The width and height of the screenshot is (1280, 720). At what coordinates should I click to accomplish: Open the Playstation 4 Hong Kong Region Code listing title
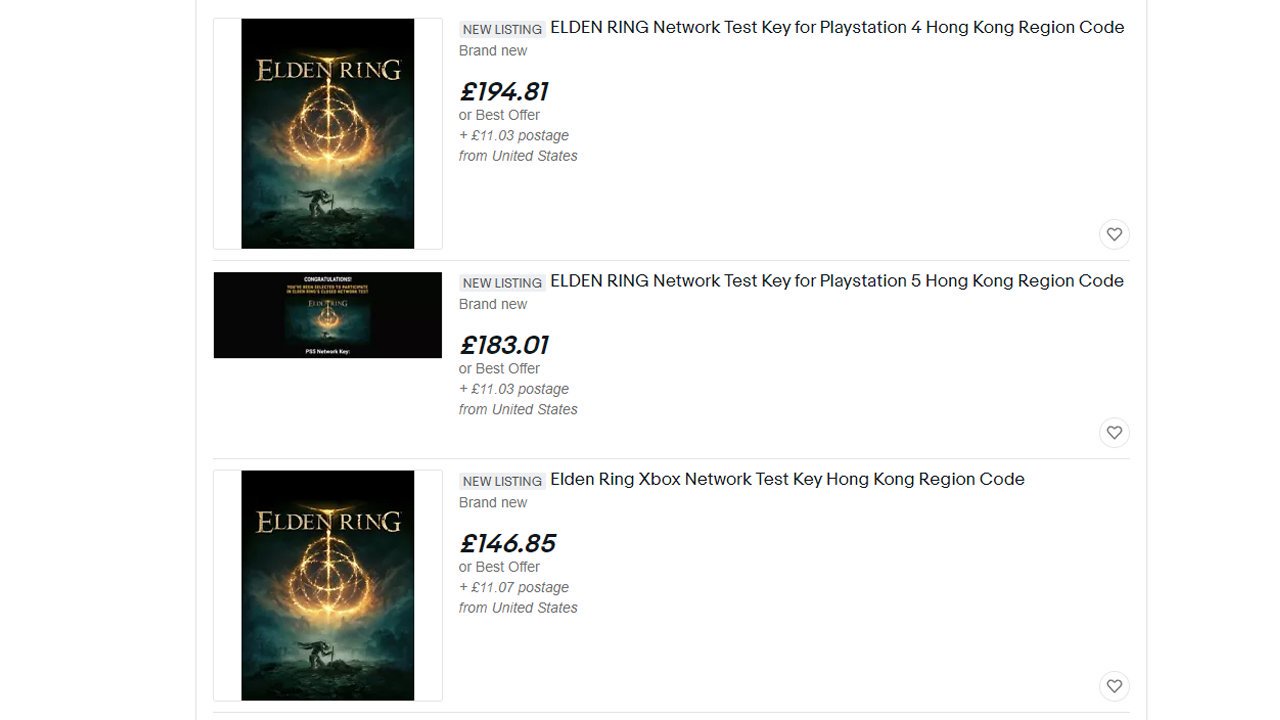pyautogui.click(x=837, y=28)
